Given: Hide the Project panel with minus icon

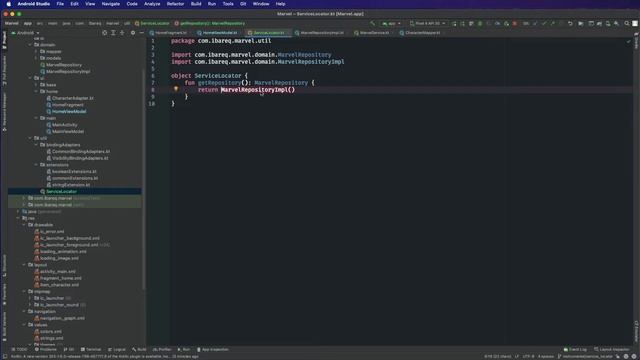Looking at the screenshot, I should click(x=141, y=33).
